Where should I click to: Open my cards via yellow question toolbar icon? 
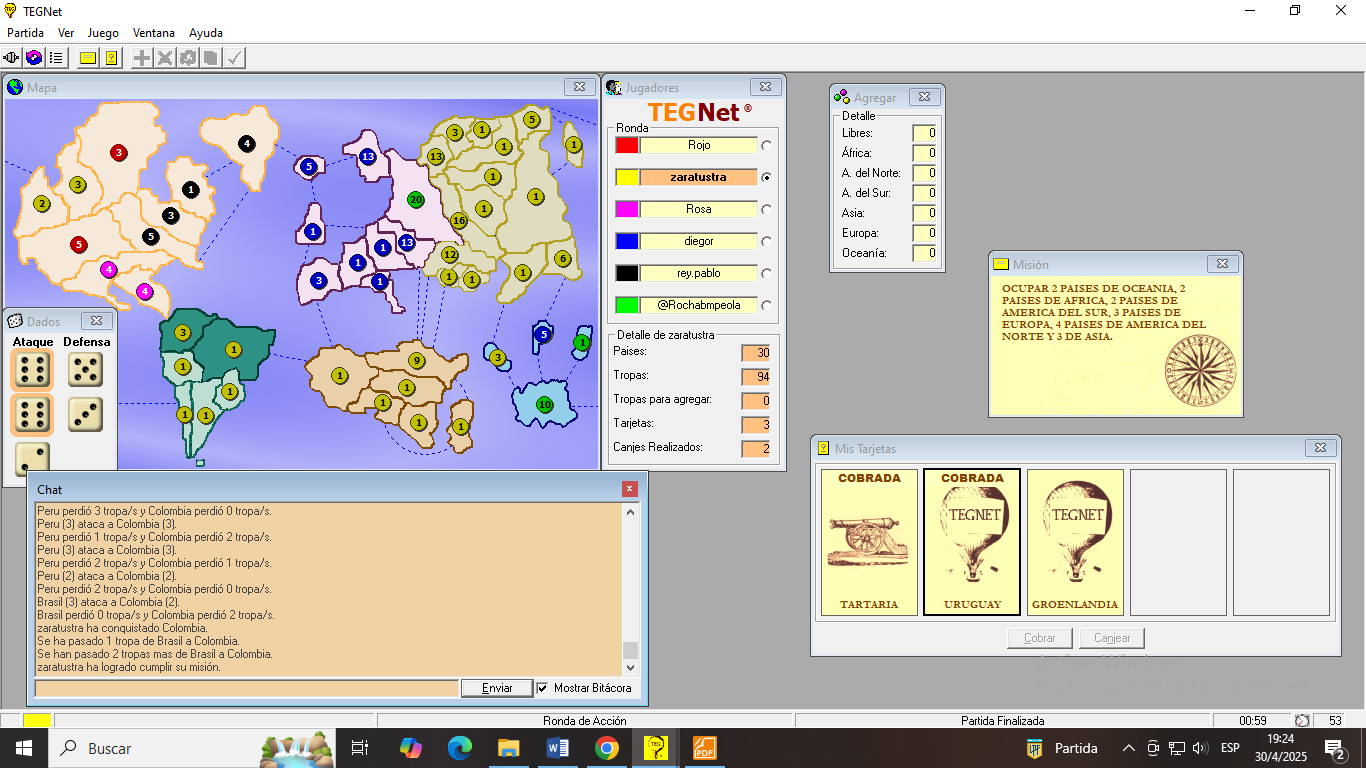[x=112, y=58]
